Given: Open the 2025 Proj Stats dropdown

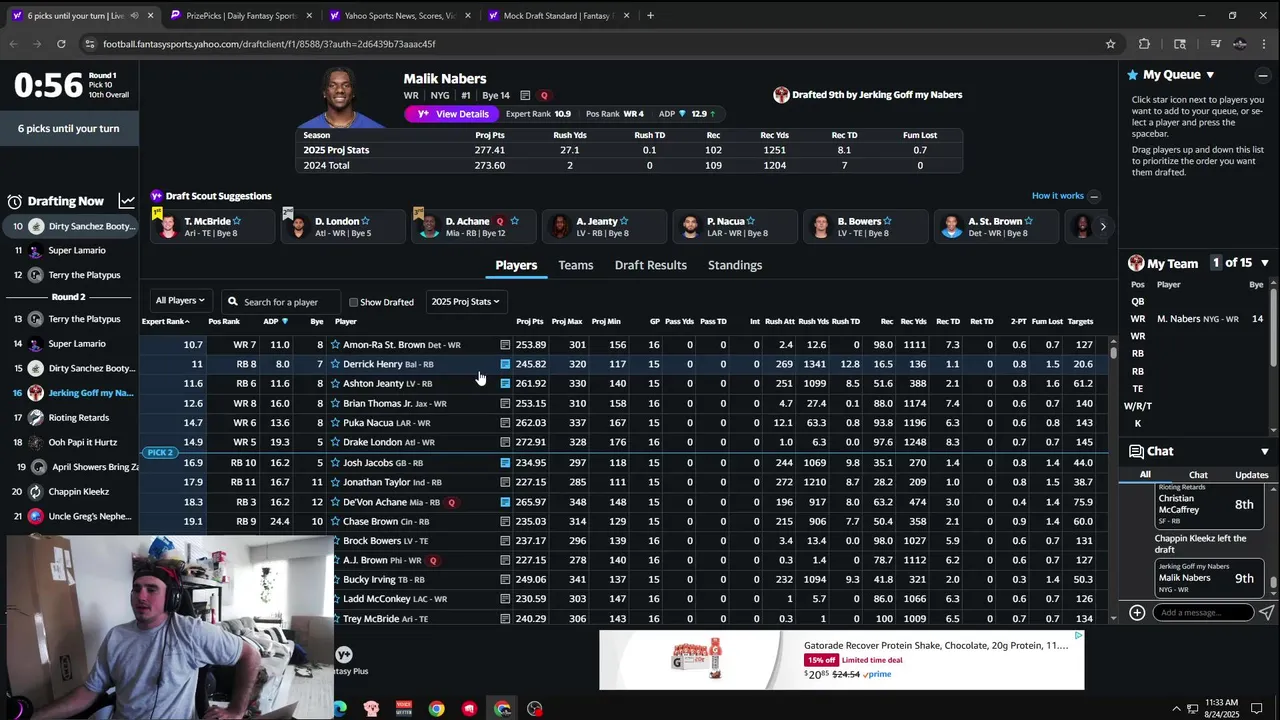Looking at the screenshot, I should (465, 301).
